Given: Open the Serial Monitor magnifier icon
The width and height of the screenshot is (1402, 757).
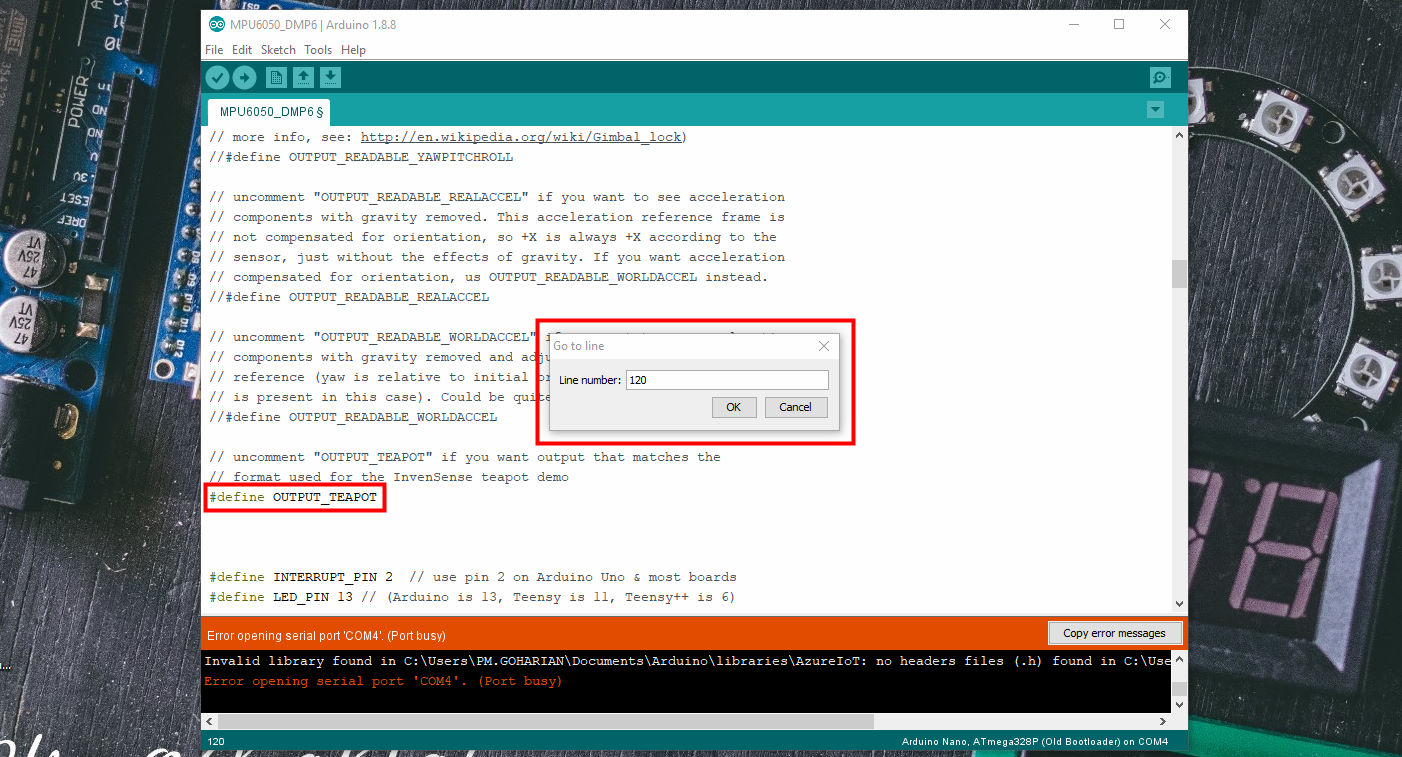Looking at the screenshot, I should [x=1159, y=78].
